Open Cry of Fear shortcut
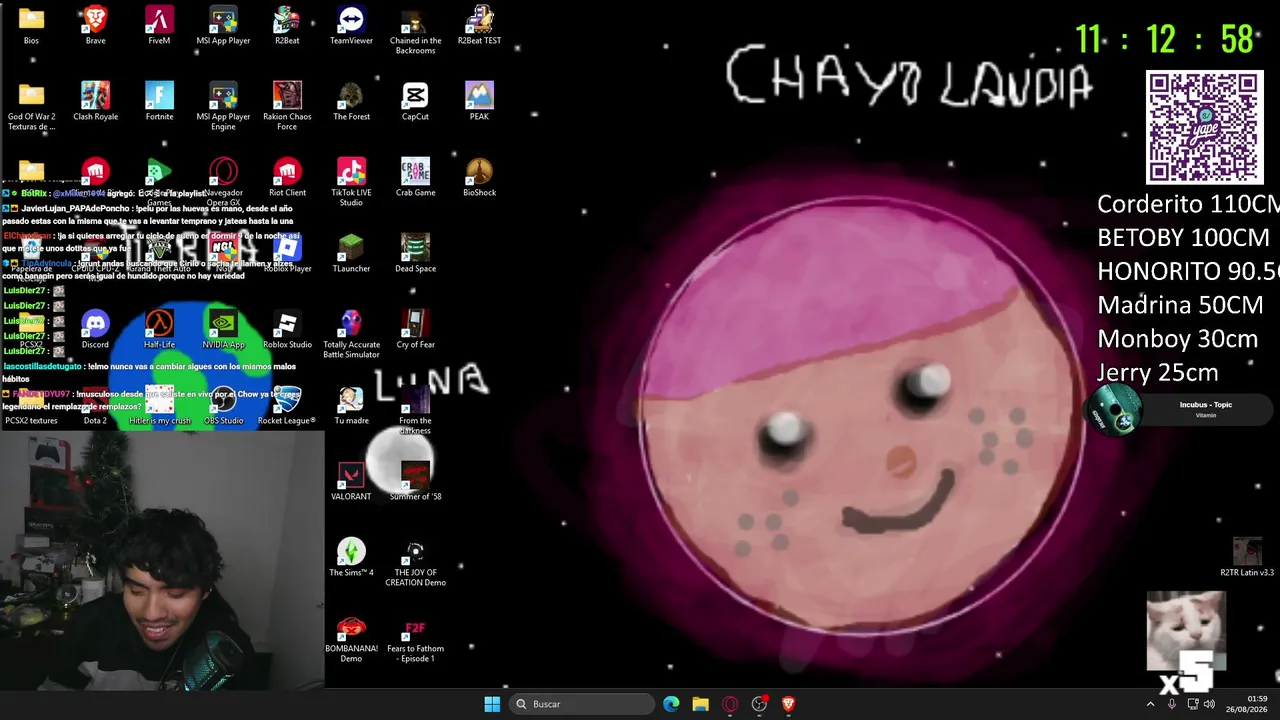1280x720 pixels. [x=415, y=329]
